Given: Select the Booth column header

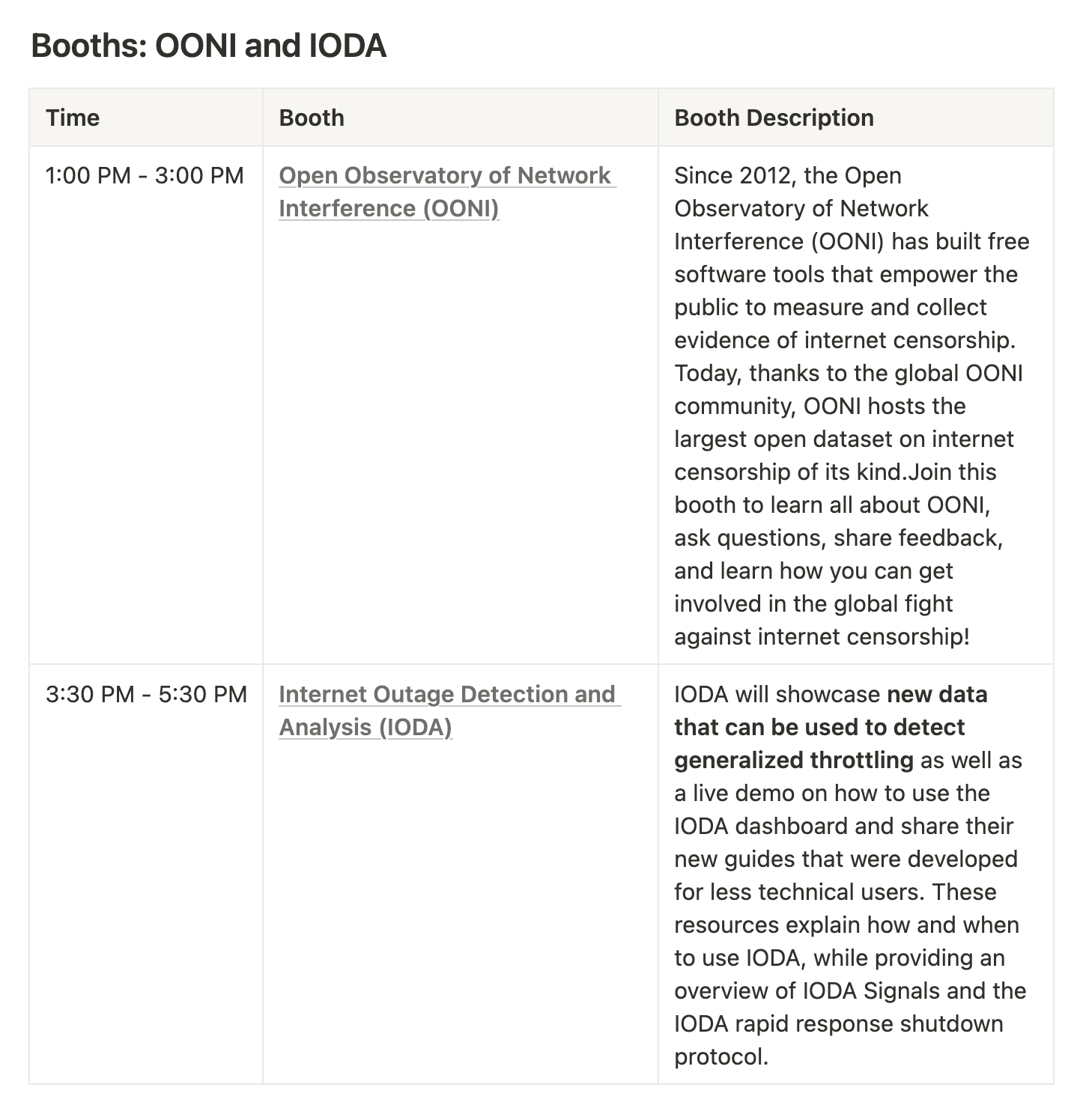Looking at the screenshot, I should tap(312, 118).
